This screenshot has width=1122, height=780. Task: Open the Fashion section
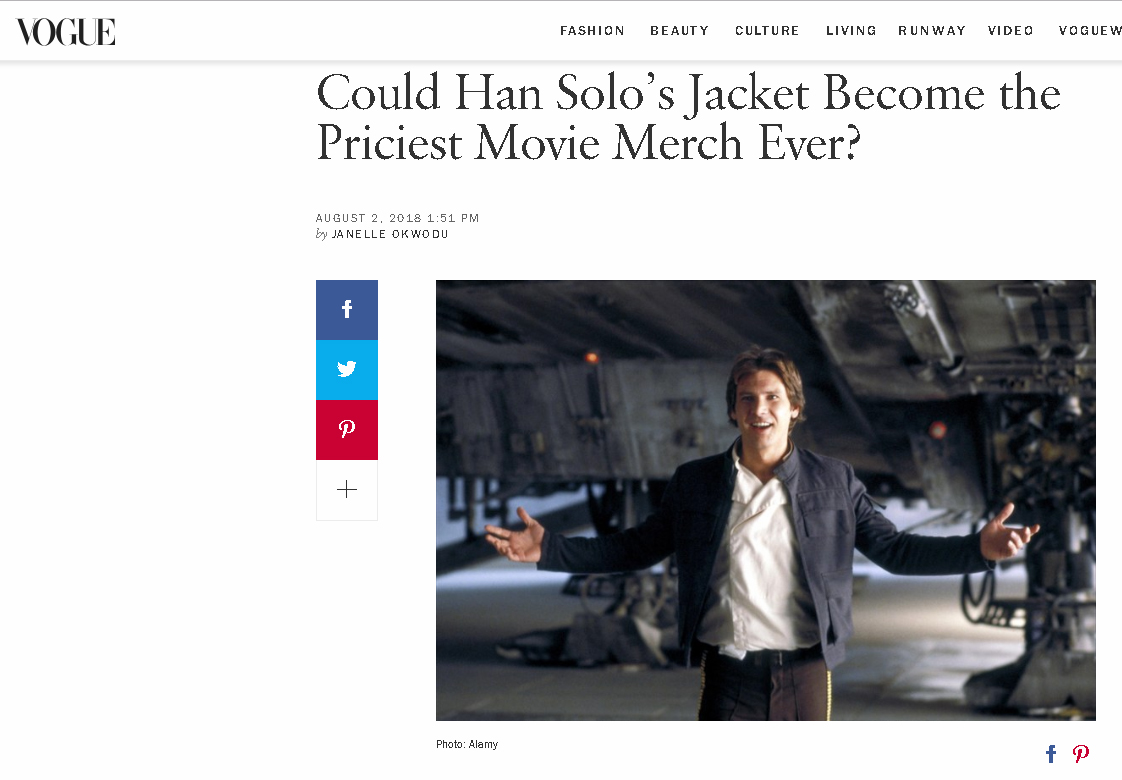592,31
